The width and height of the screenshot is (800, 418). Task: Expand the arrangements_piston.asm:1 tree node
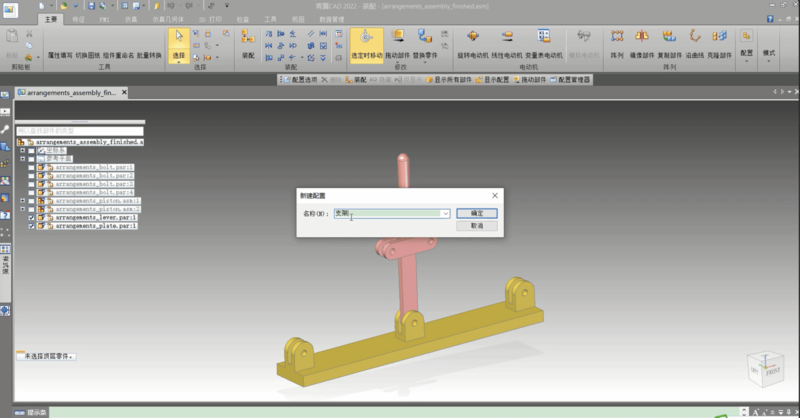click(23, 200)
